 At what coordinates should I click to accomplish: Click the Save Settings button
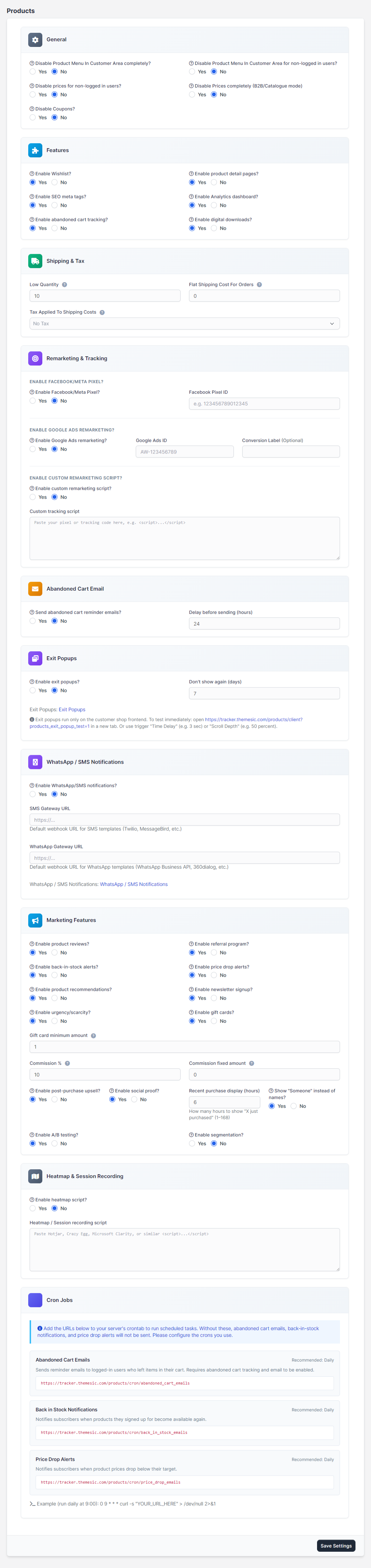coord(336,1545)
